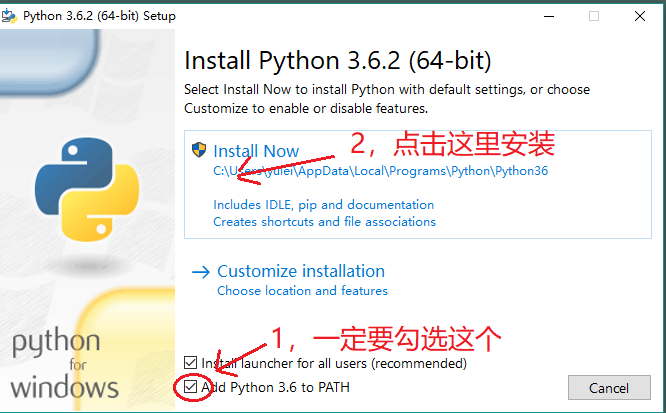Start installation with Install Now
666x413 pixels.
256,152
